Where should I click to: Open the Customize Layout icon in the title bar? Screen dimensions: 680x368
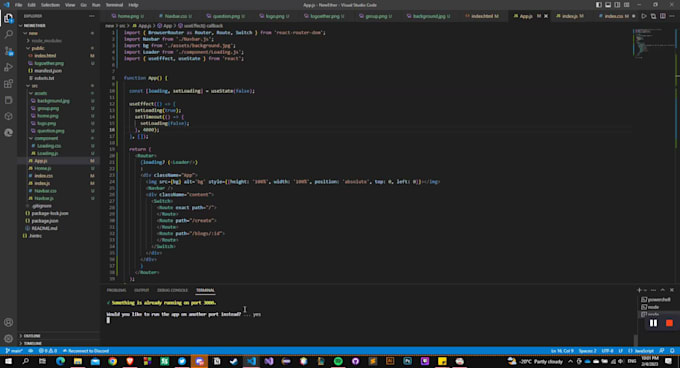click(627, 5)
